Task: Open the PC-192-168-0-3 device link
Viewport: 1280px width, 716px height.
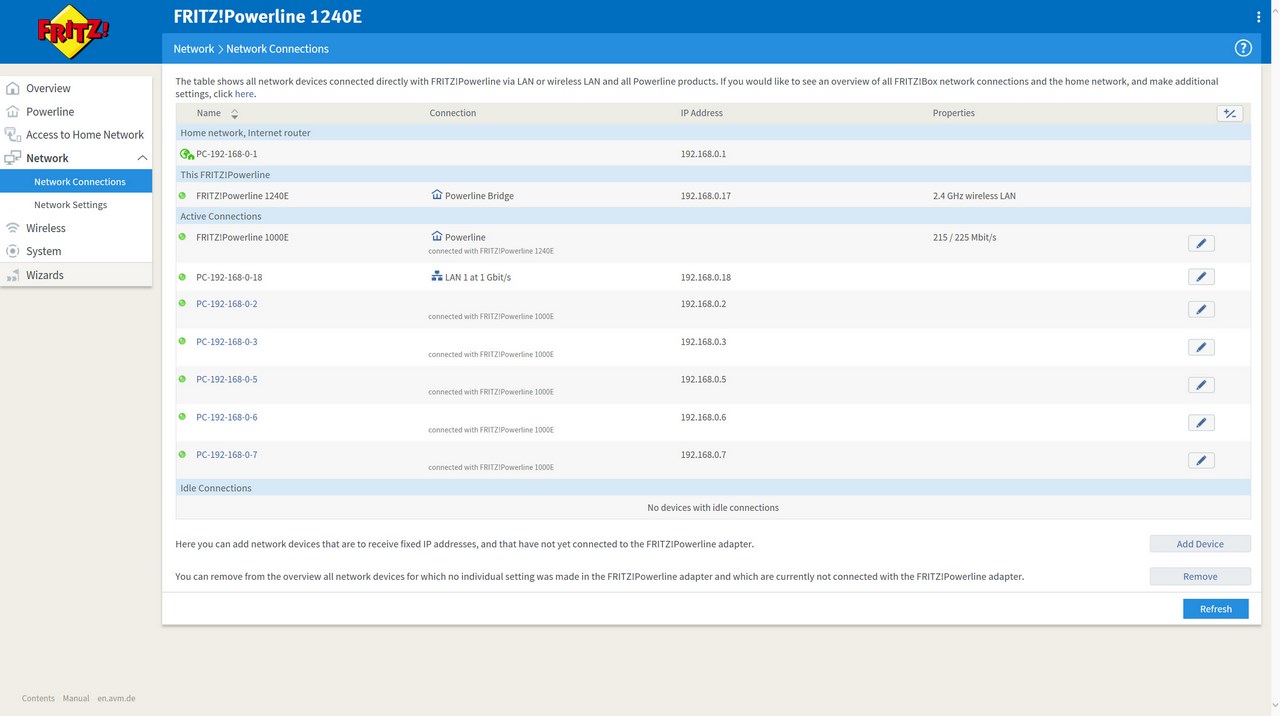Action: (x=227, y=341)
